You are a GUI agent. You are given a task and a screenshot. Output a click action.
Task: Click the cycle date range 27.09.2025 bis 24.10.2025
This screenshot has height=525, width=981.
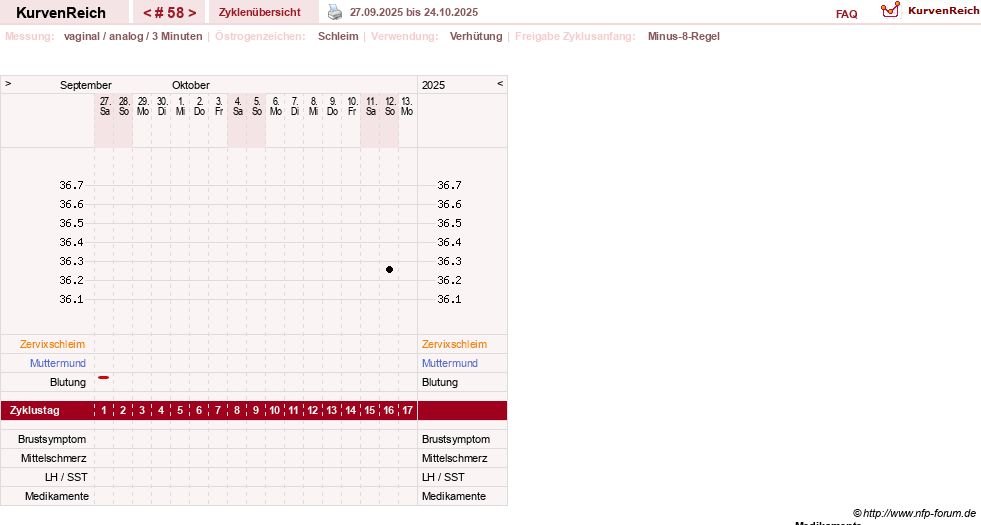[x=414, y=13]
